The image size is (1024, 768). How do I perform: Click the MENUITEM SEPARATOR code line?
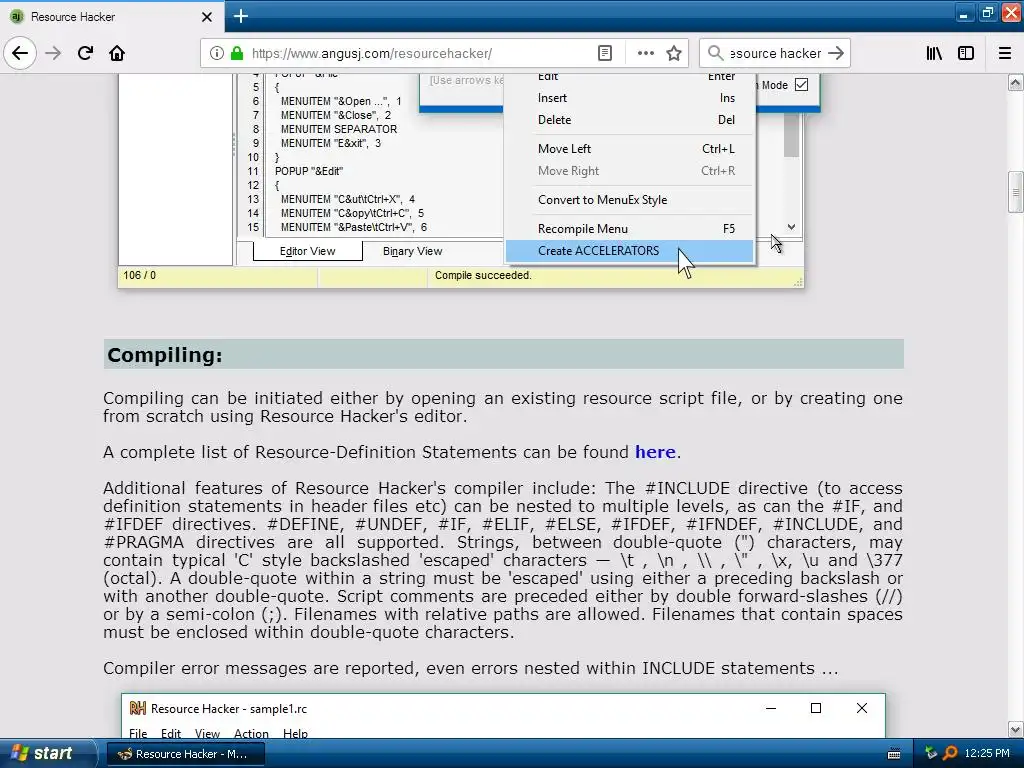pyautogui.click(x=338, y=129)
